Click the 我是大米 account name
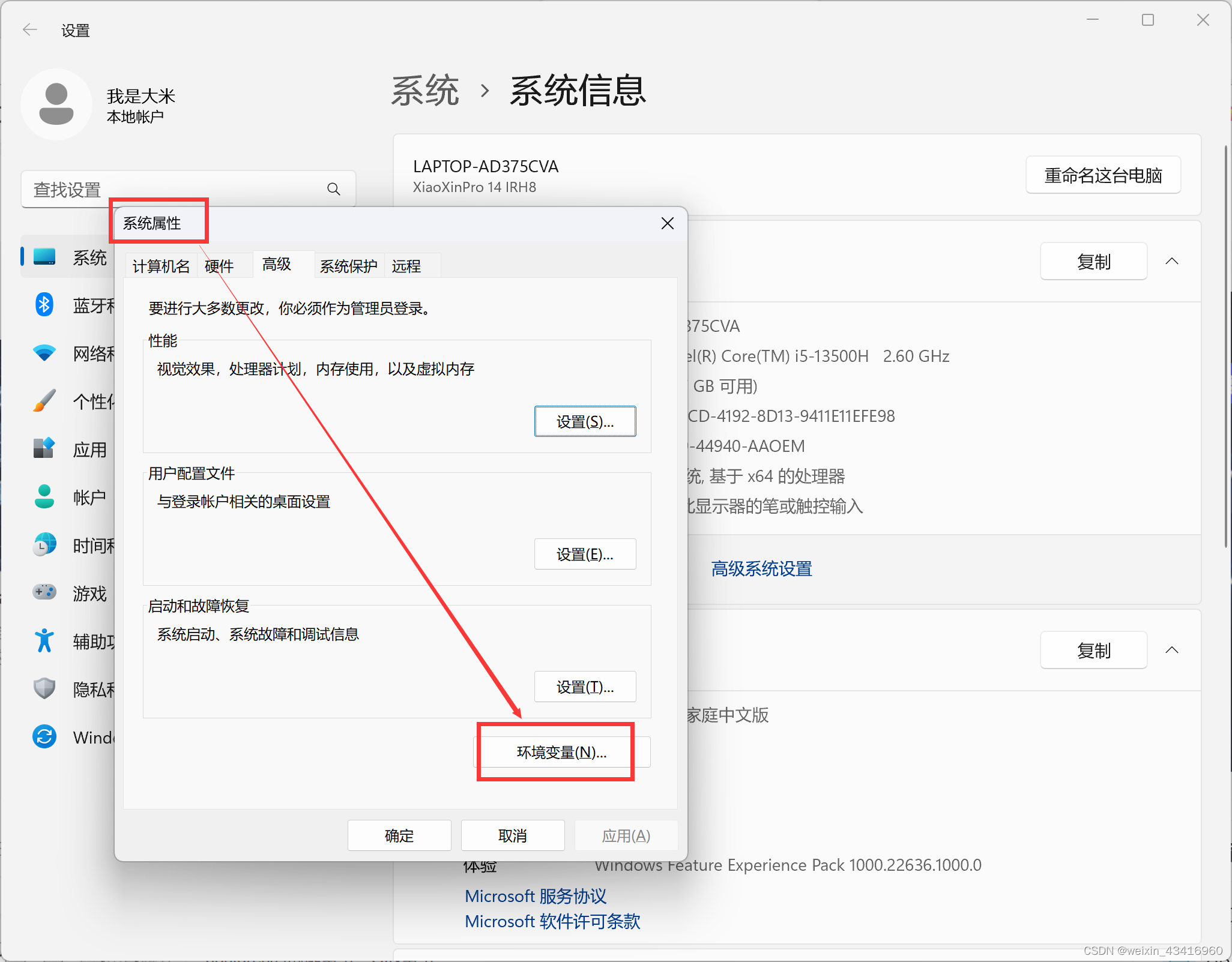This screenshot has height=962, width=1232. 141,96
